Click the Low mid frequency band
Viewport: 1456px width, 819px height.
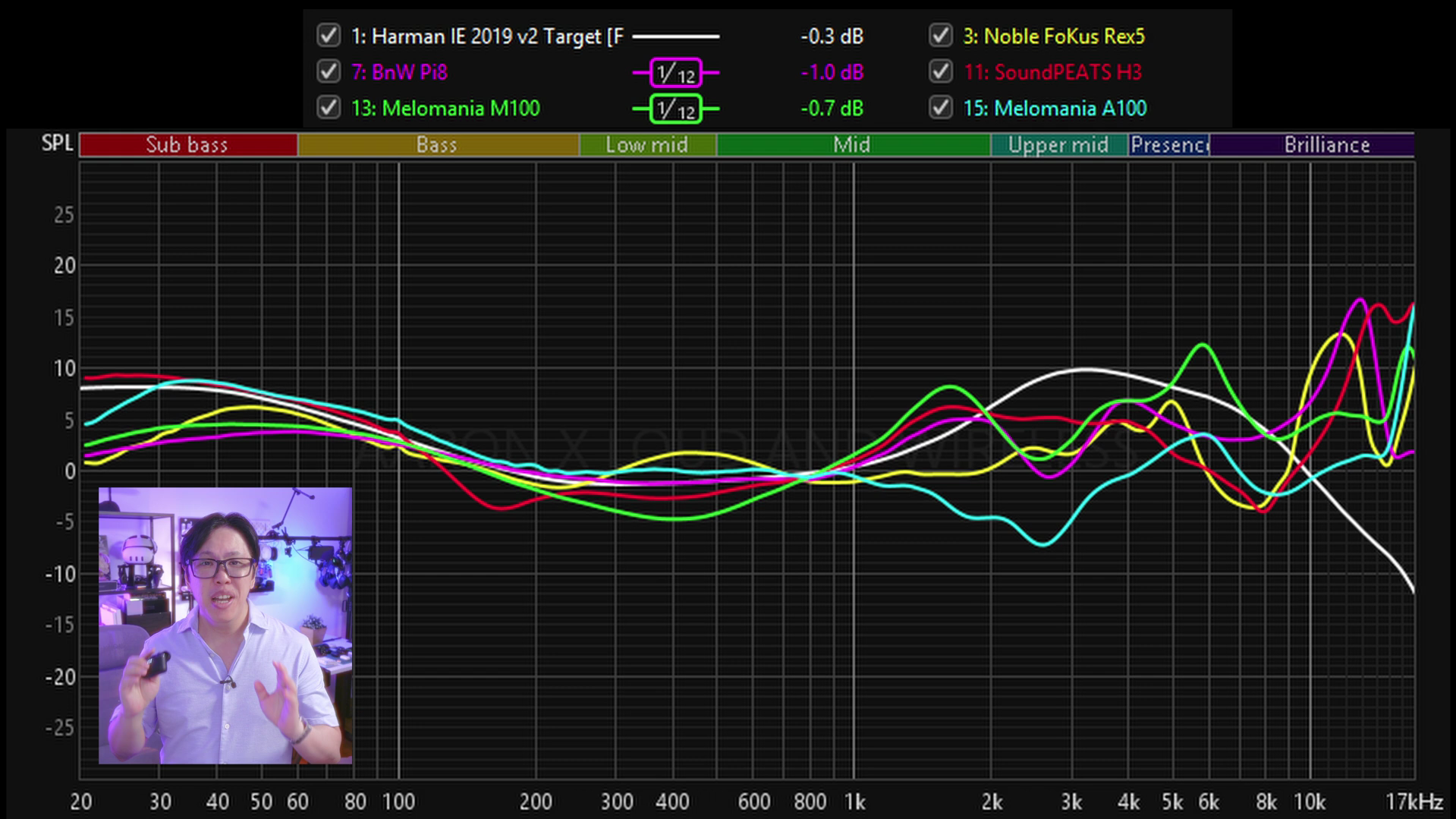pyautogui.click(x=648, y=145)
